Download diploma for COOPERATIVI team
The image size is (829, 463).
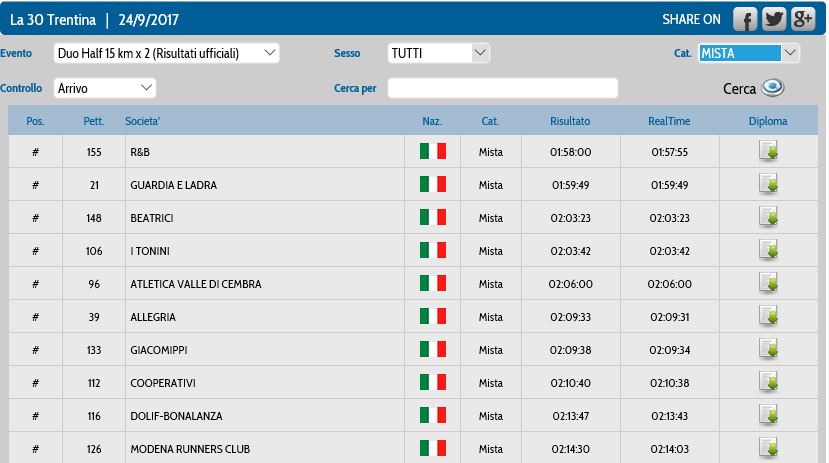point(768,382)
